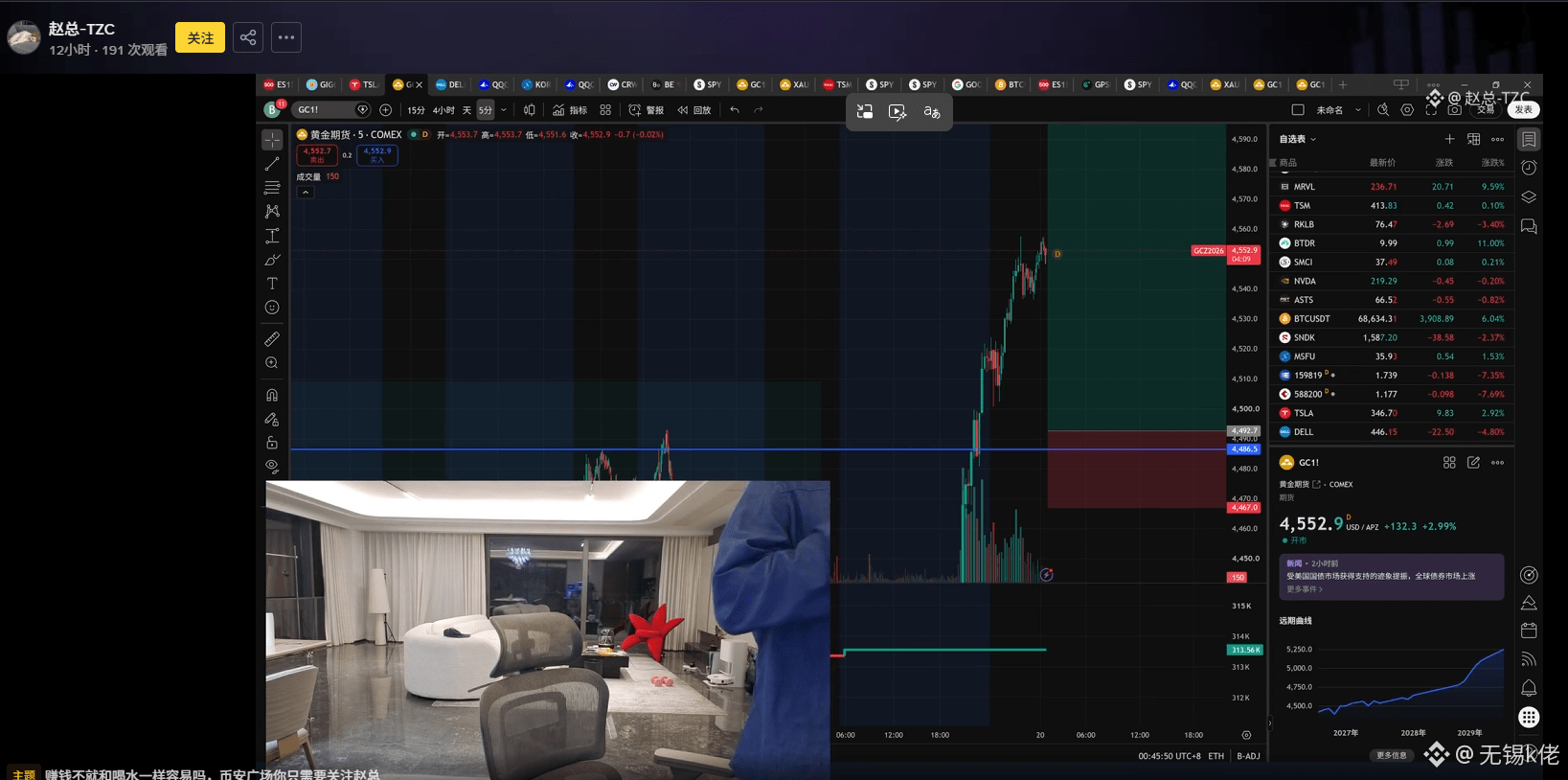Open the indicator templates grid icon
Screen dimensions: 1568x780
(605, 110)
